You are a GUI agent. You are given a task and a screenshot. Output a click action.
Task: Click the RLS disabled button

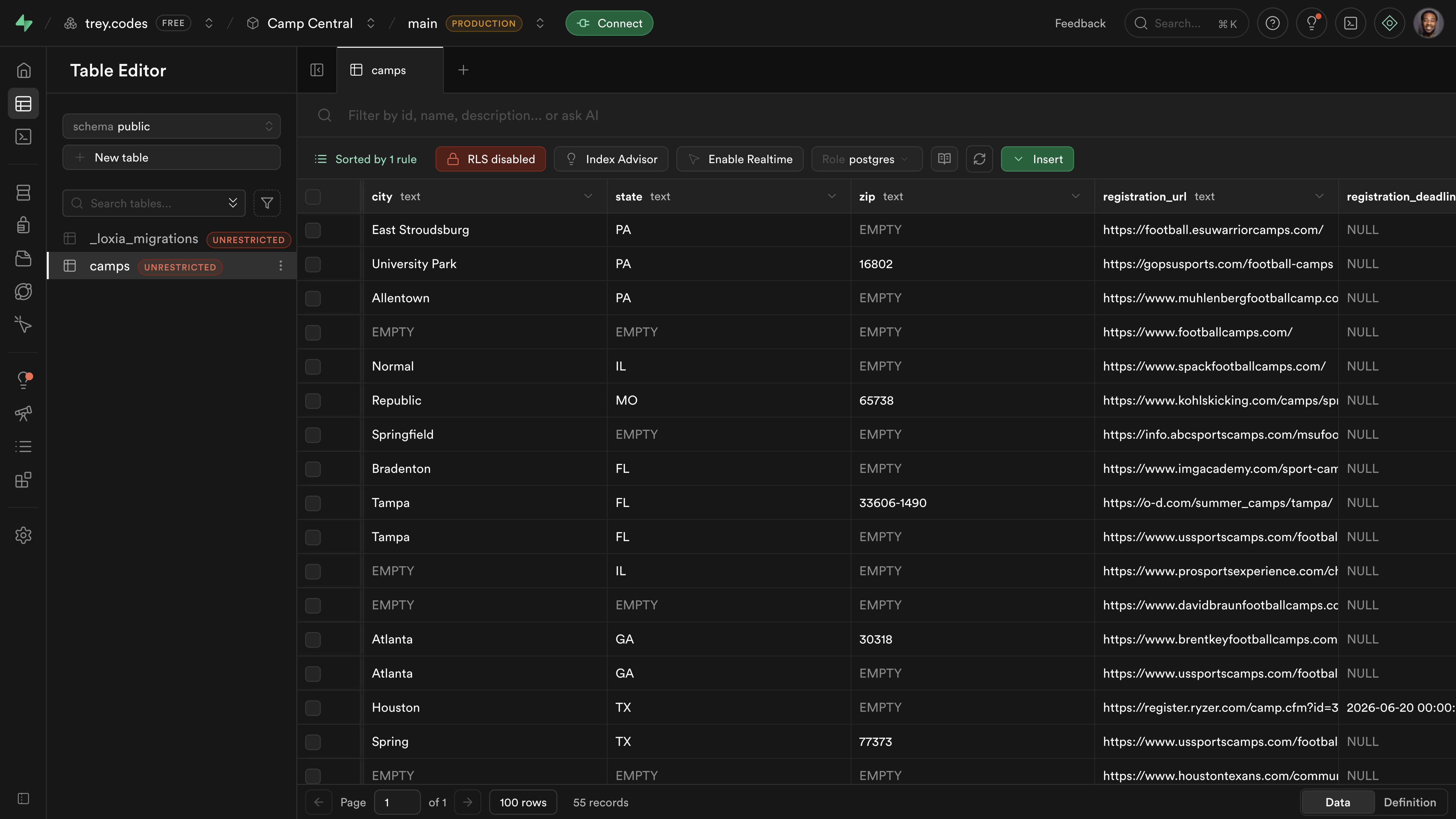coord(490,159)
